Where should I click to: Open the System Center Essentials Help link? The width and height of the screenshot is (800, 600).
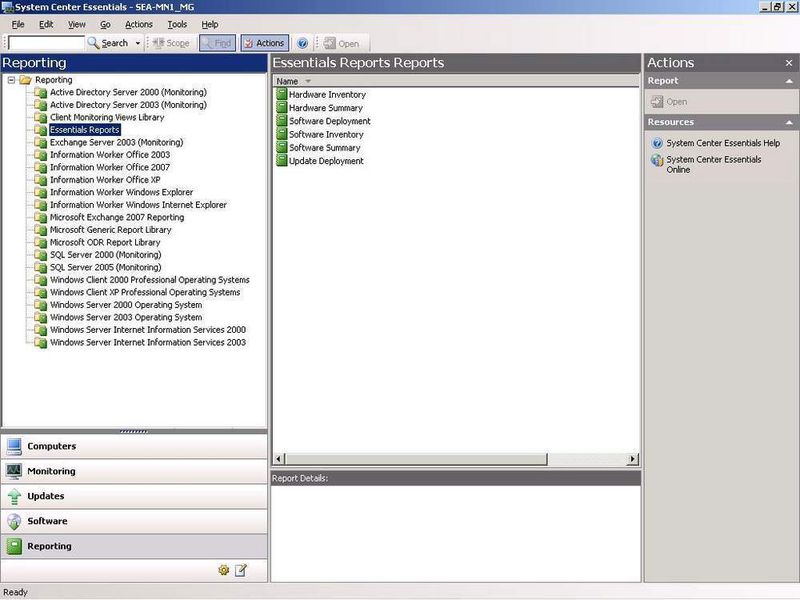click(x=722, y=143)
